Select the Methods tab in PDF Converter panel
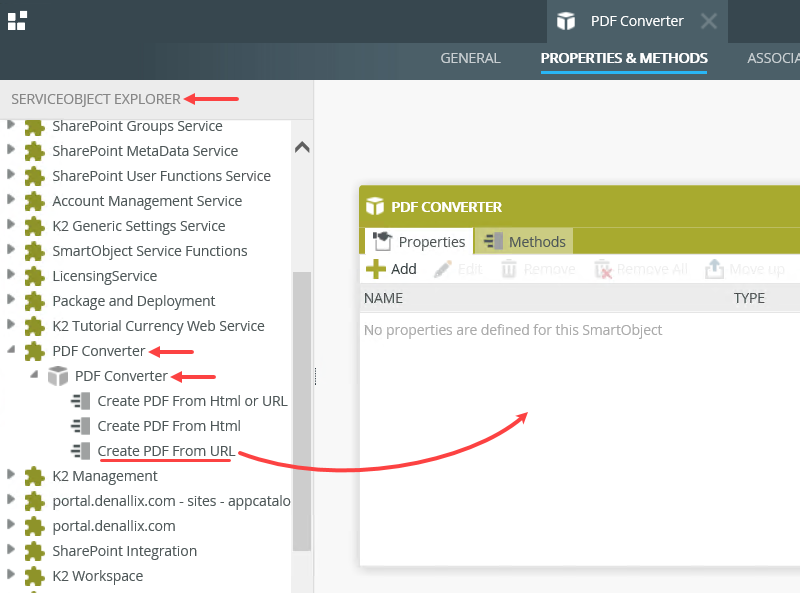The width and height of the screenshot is (800, 593). click(x=524, y=241)
